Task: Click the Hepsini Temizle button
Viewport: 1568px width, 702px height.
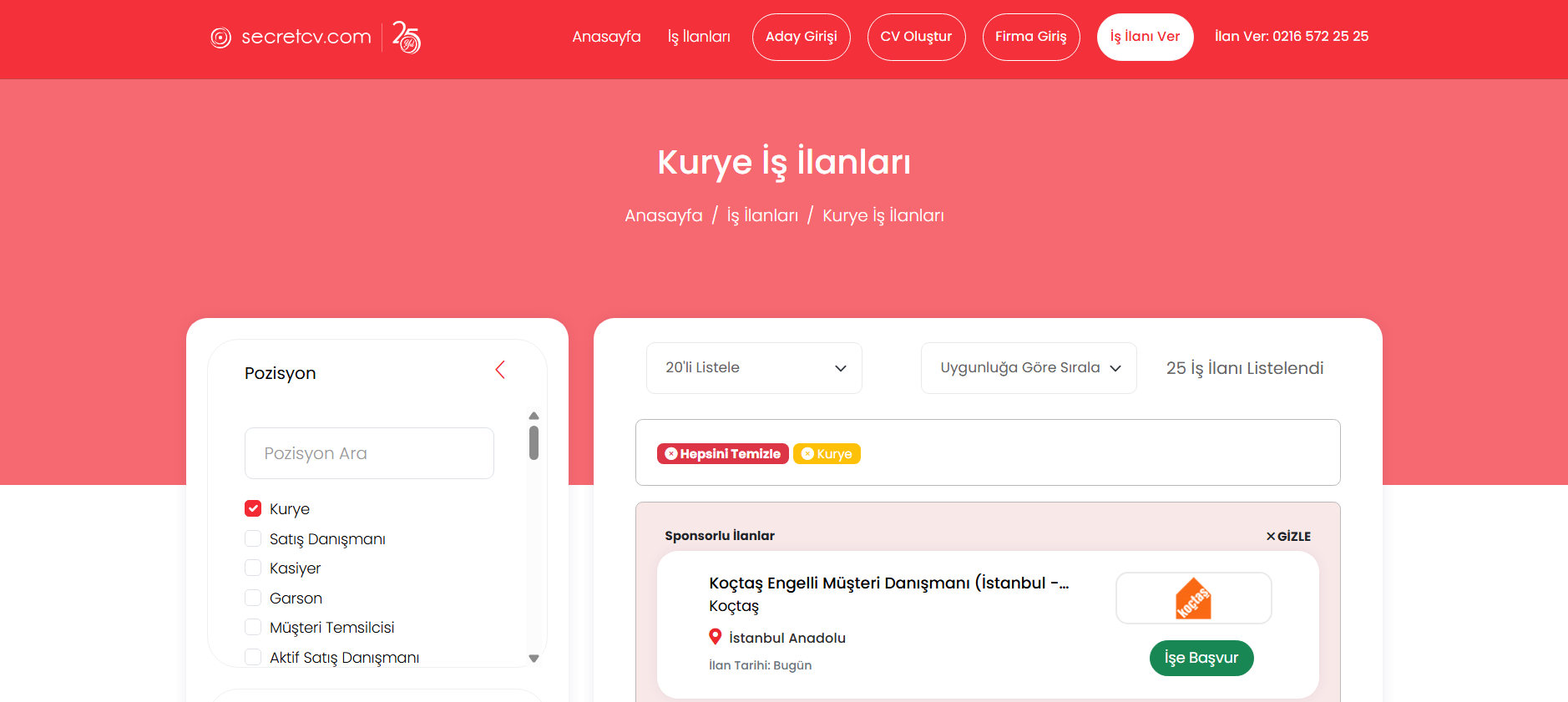Action: click(723, 454)
